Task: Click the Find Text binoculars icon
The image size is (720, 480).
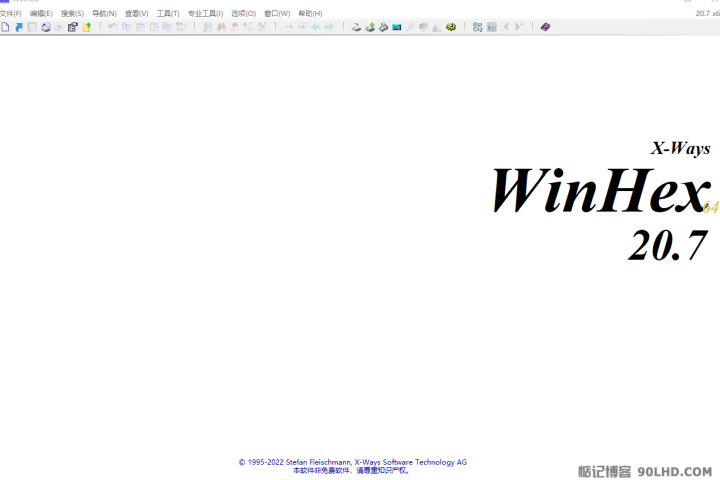Action: (x=208, y=27)
